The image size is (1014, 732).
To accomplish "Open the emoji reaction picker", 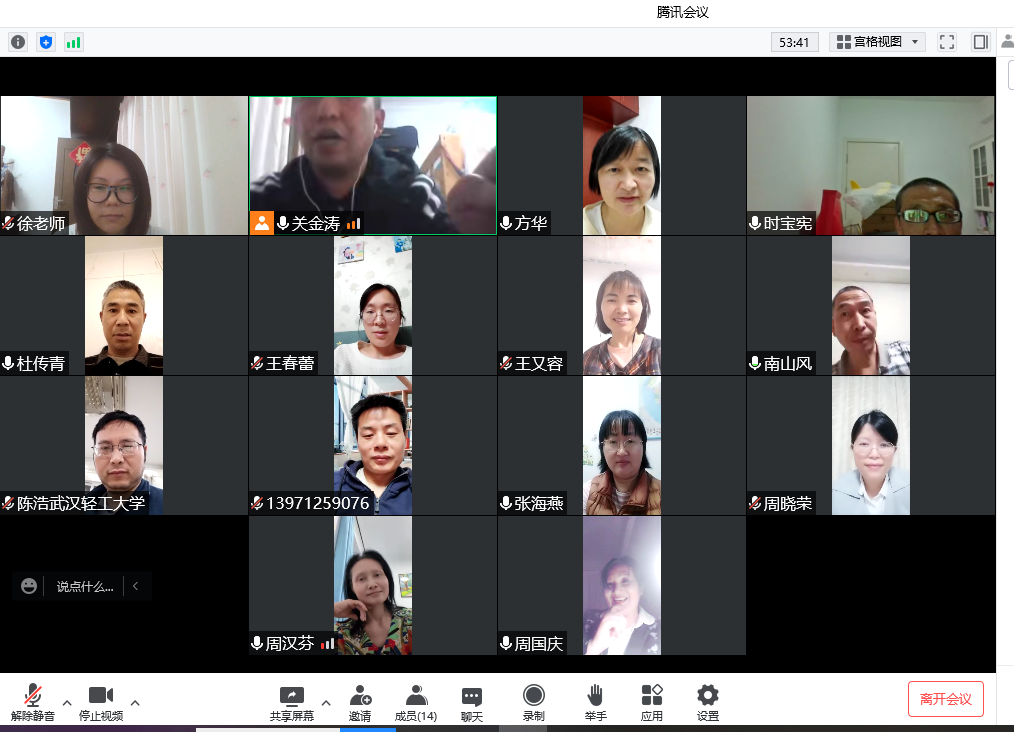I will click(x=29, y=586).
